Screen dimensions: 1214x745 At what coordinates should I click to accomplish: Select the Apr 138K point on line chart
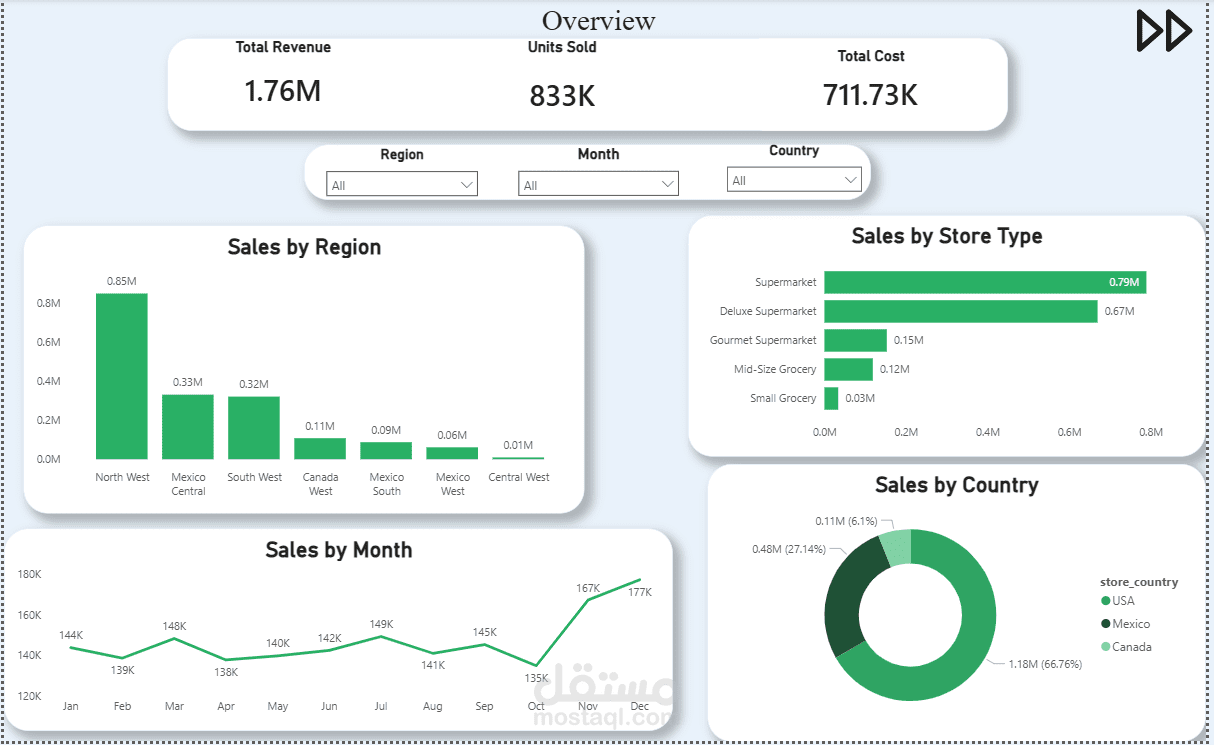pyautogui.click(x=226, y=660)
